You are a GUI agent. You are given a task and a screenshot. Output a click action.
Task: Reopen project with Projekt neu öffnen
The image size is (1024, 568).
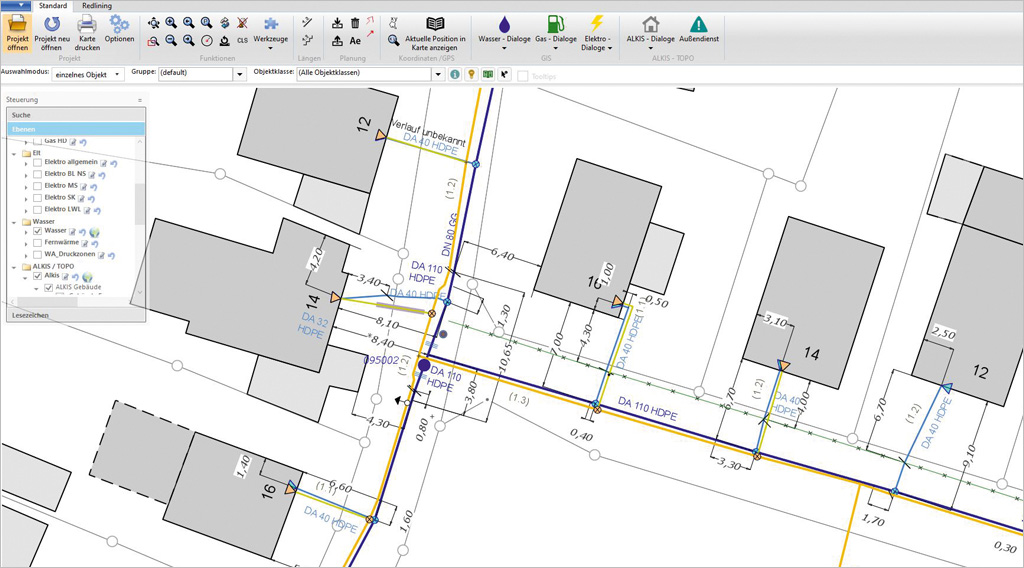52,24
